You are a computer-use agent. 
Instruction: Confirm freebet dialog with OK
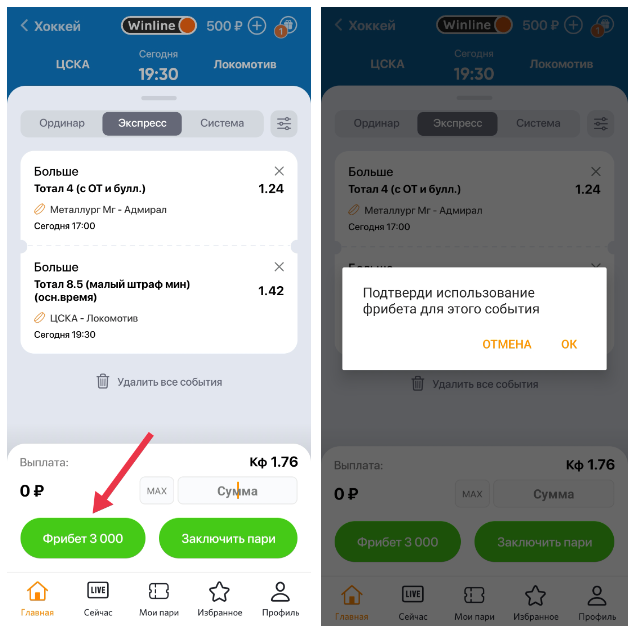(x=569, y=344)
